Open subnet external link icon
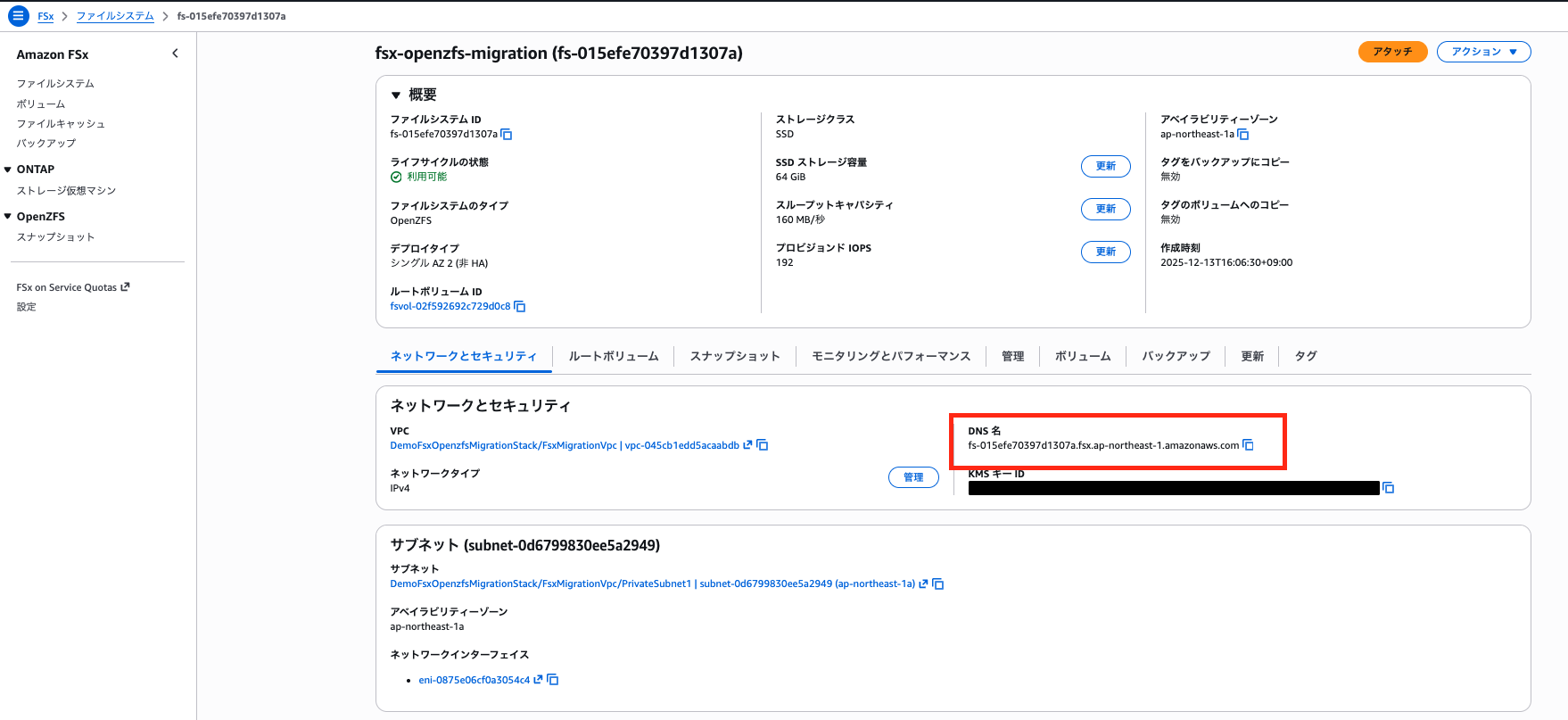Screen dimensions: 1568x720 tap(923, 583)
